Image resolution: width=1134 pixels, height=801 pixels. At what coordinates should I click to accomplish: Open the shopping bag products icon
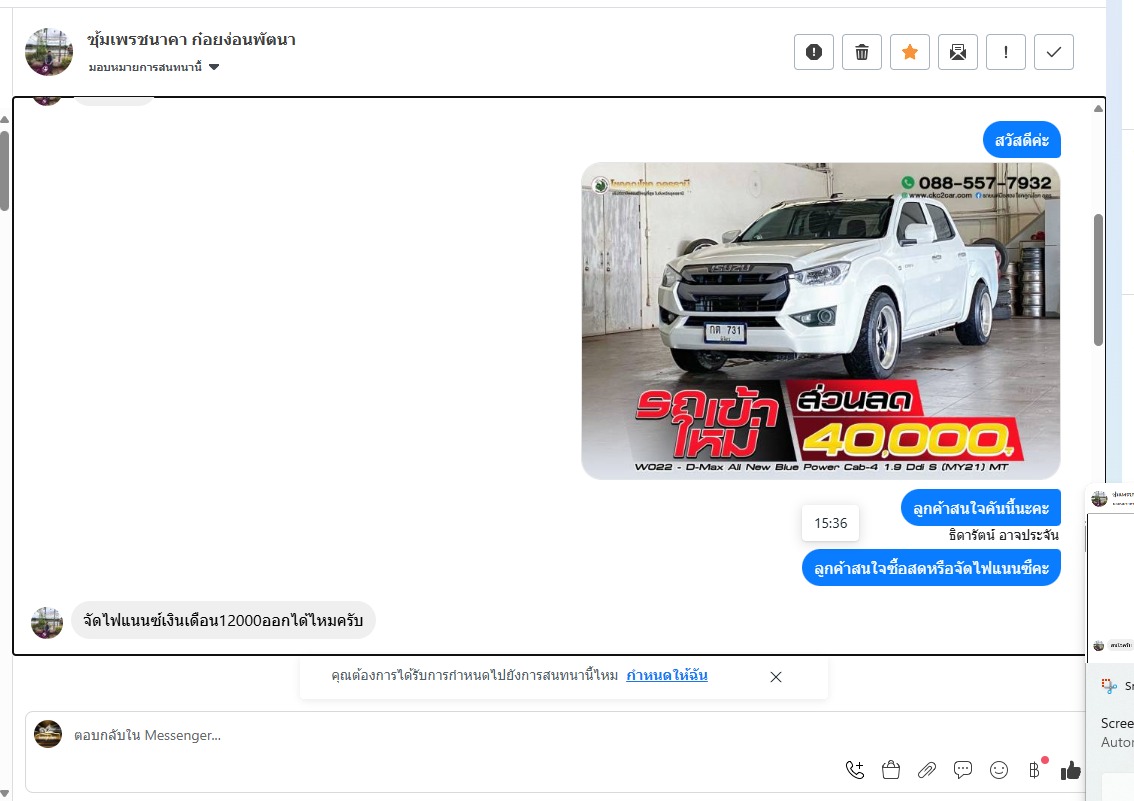coord(890,769)
